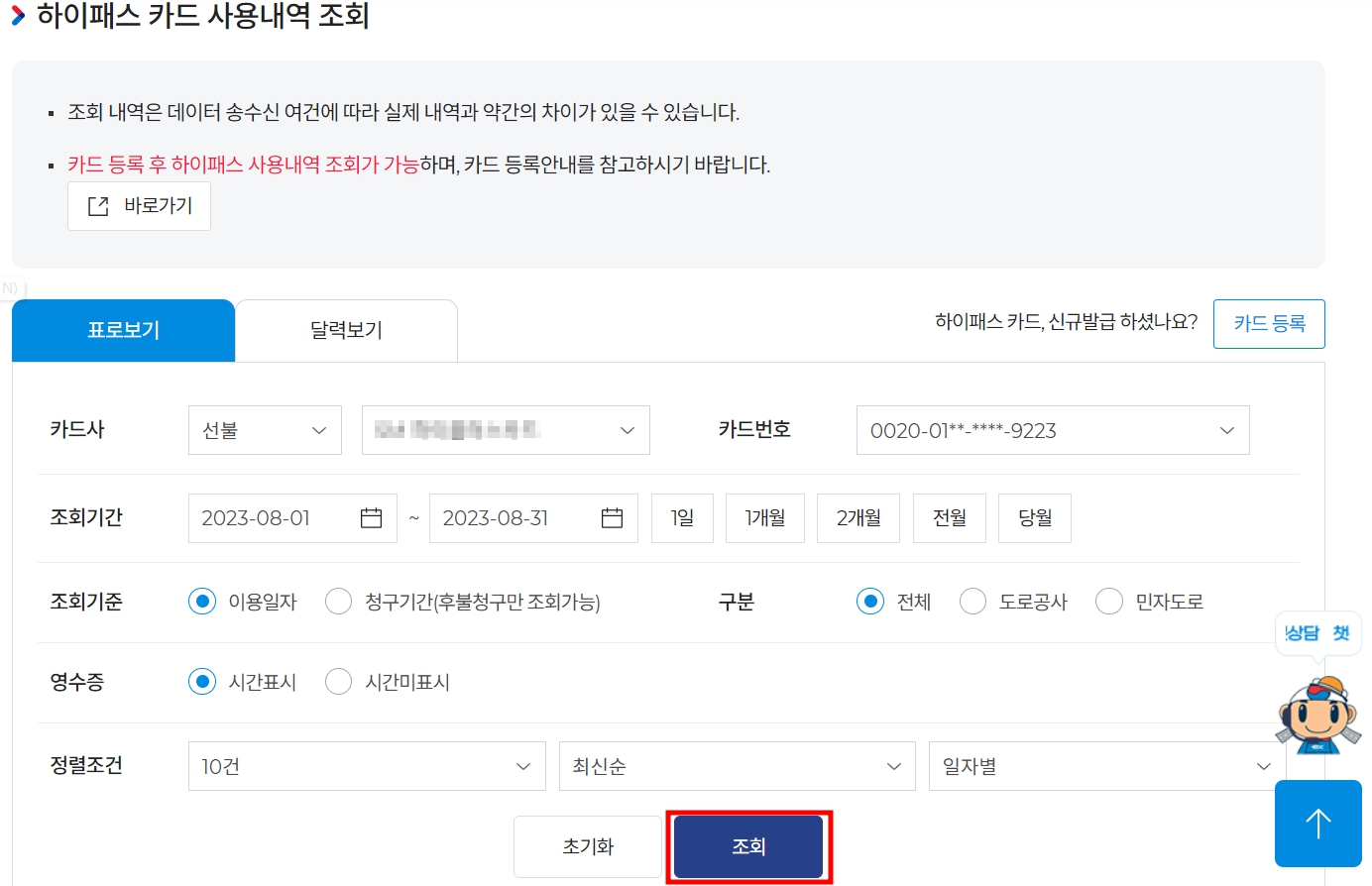Image resolution: width=1372 pixels, height=886 pixels.
Task: Select the 청구기간 radio button
Action: (338, 601)
